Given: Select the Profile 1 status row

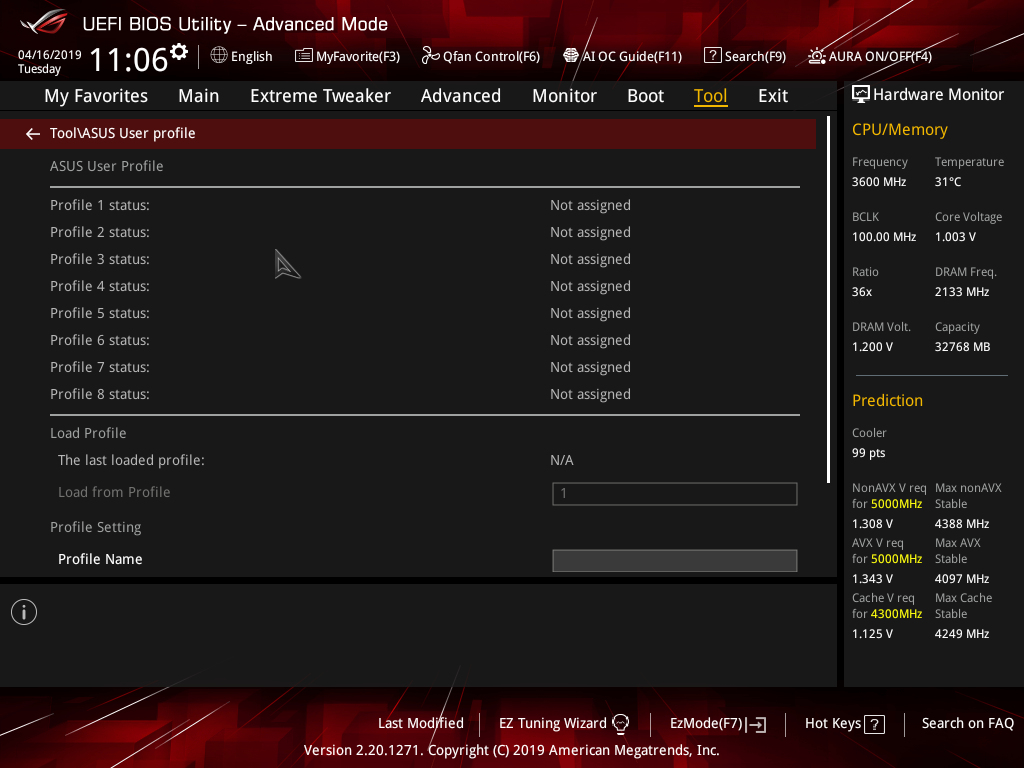Looking at the screenshot, I should tap(424, 205).
